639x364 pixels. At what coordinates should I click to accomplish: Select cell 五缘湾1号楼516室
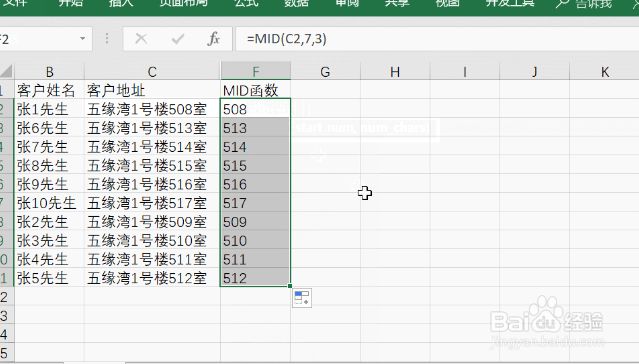(x=152, y=184)
